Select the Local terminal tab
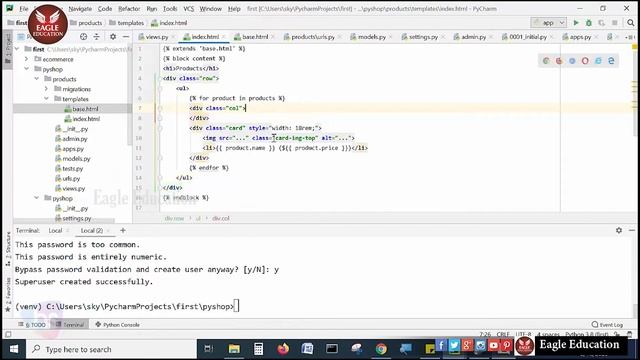Screen dimensions: 640x360 tap(55, 231)
